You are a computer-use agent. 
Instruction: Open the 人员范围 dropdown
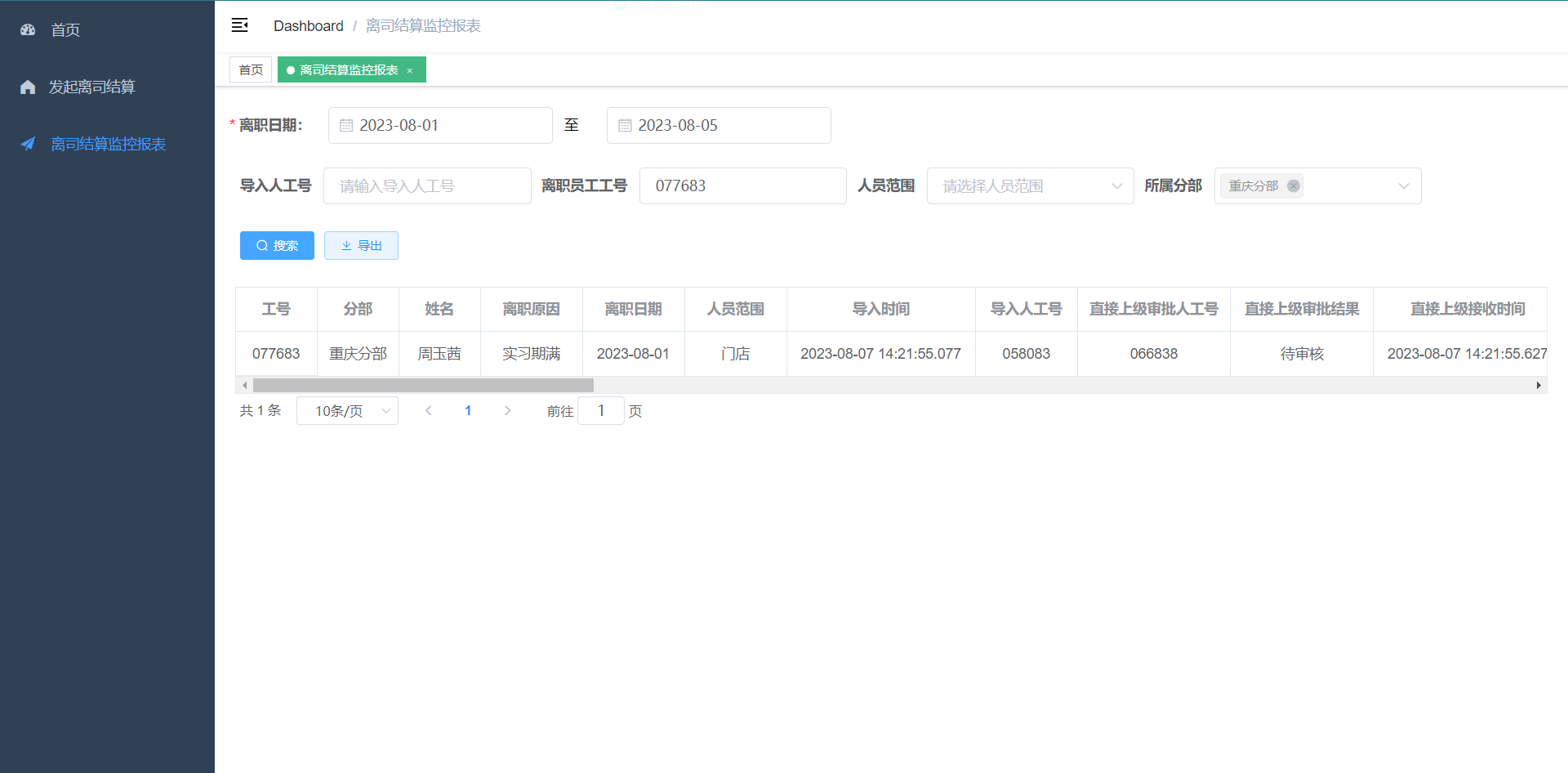click(x=1030, y=185)
